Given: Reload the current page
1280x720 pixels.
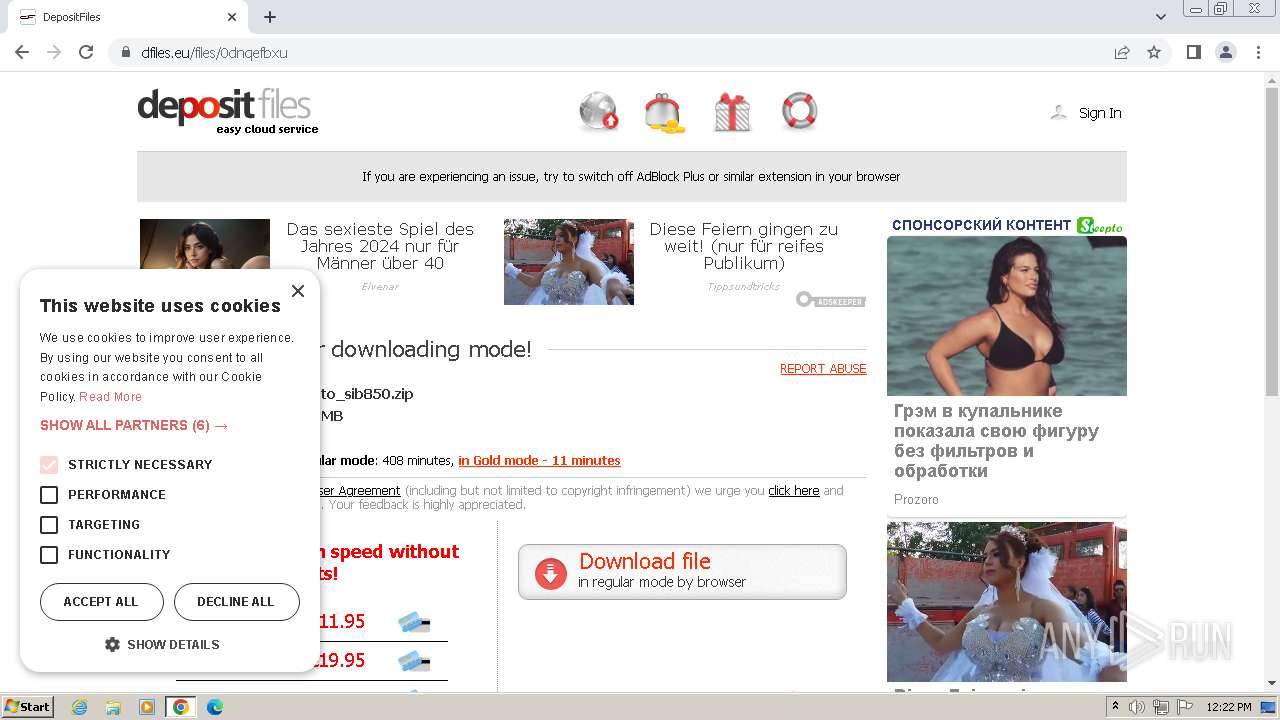Looking at the screenshot, I should [86, 52].
